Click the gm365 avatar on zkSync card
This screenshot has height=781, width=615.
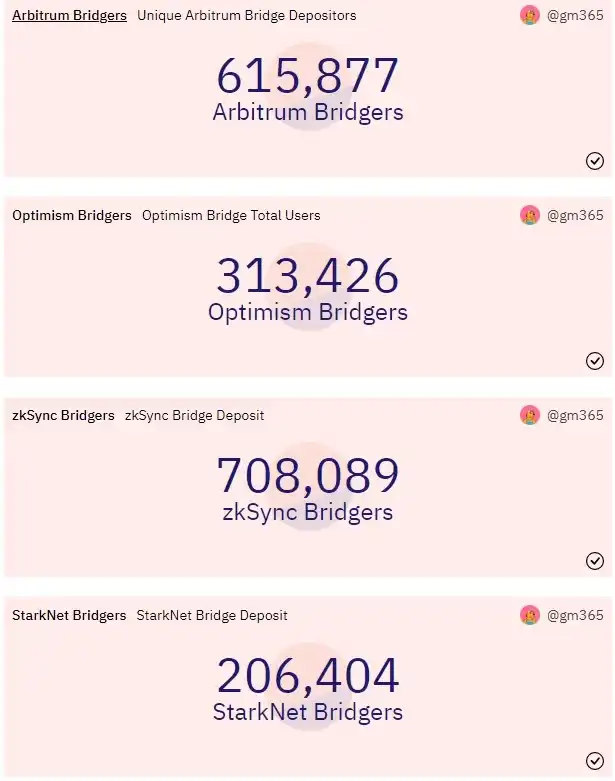point(530,415)
